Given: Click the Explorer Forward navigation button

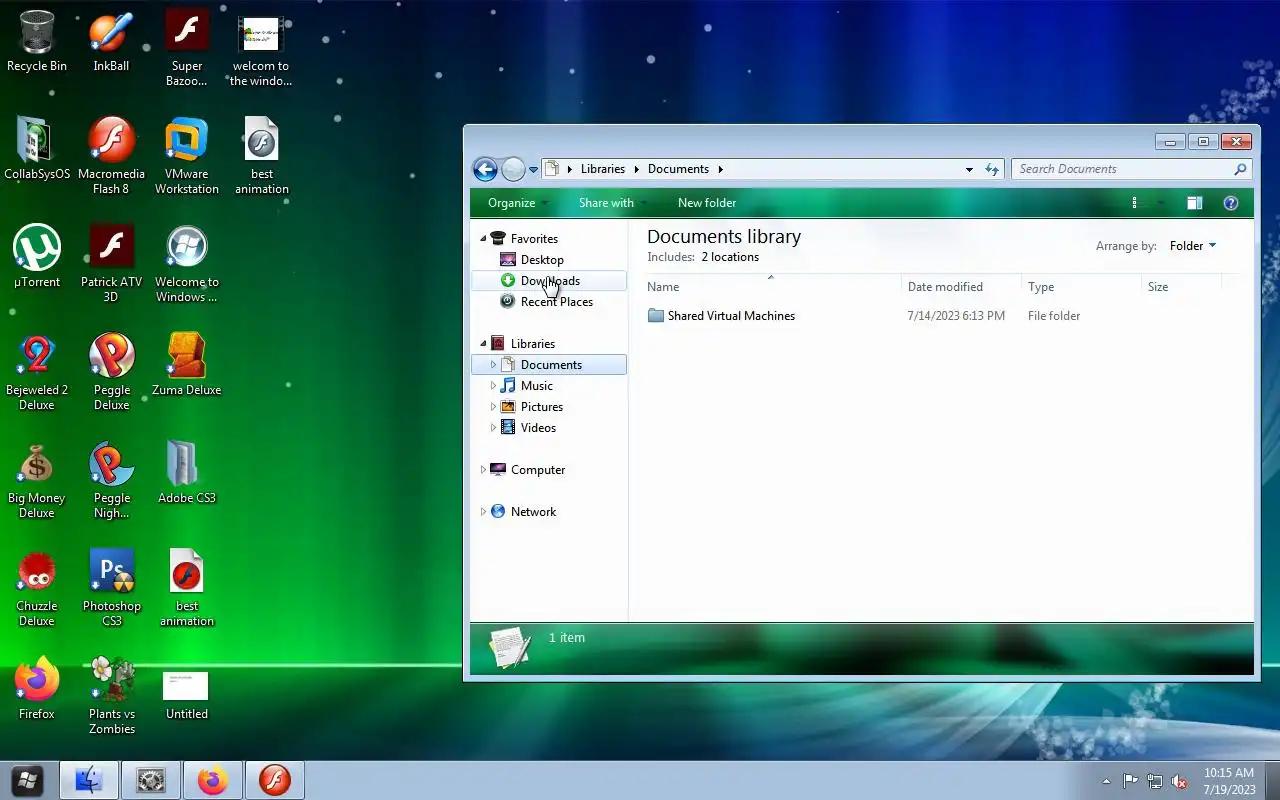Looking at the screenshot, I should (x=512, y=169).
